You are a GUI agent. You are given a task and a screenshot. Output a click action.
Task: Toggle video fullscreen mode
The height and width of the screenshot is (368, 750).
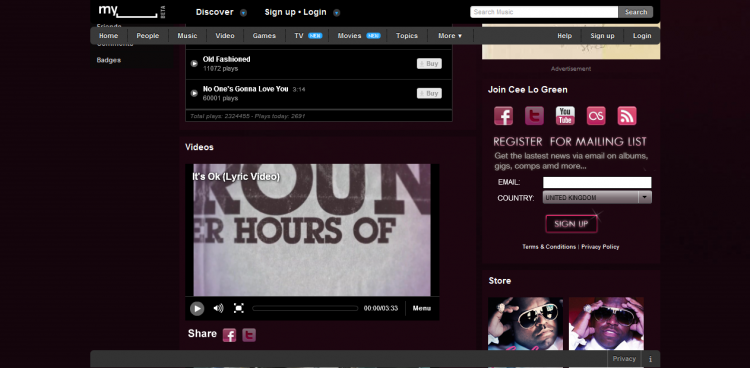pyautogui.click(x=239, y=308)
